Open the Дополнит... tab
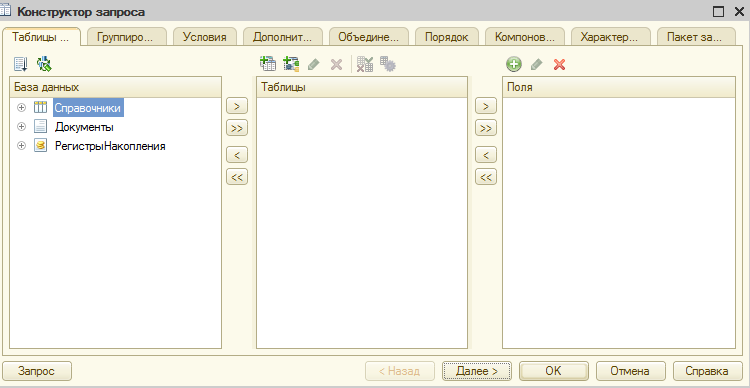750x388 pixels. (282, 37)
